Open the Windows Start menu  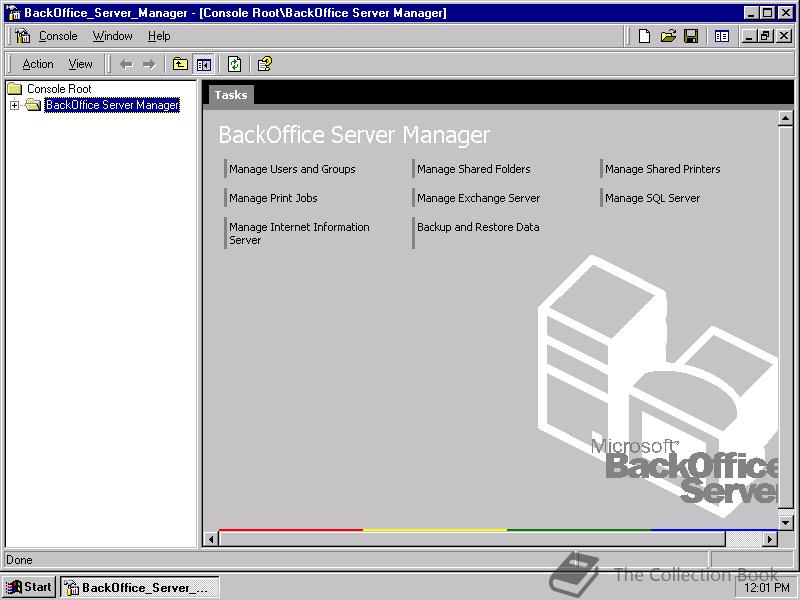pos(29,587)
